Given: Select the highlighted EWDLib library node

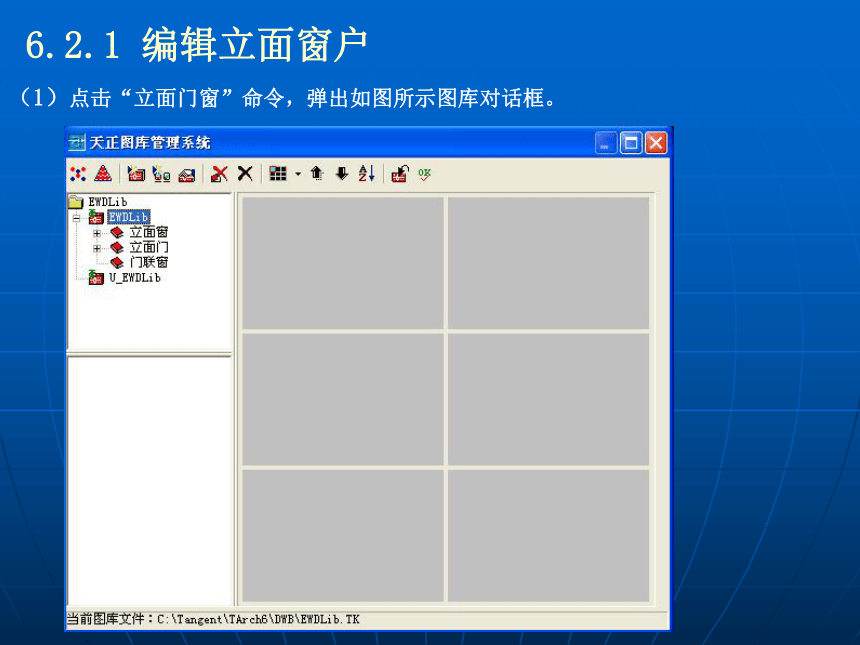Looking at the screenshot, I should pyautogui.click(x=128, y=217).
